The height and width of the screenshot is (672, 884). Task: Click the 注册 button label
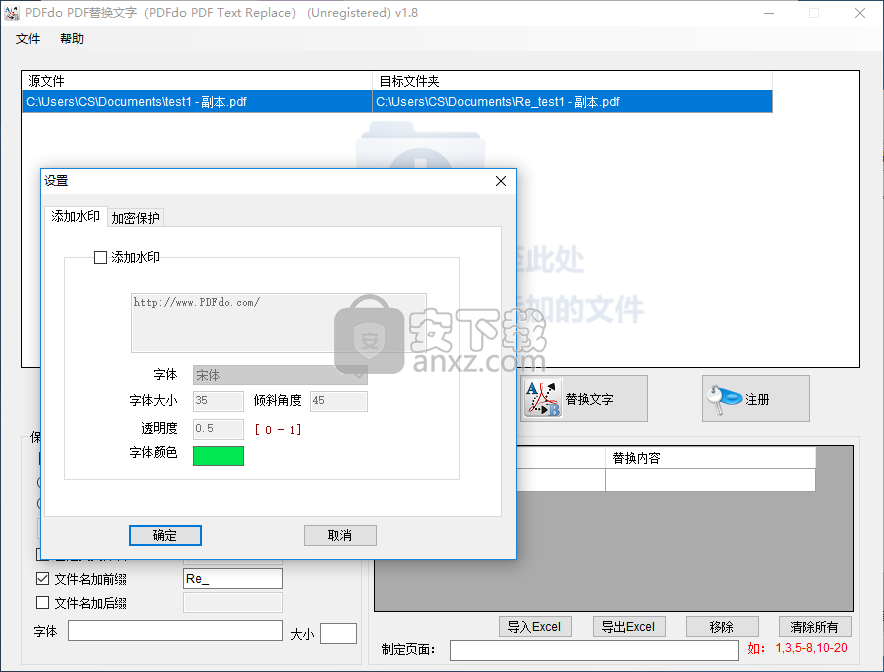click(757, 399)
